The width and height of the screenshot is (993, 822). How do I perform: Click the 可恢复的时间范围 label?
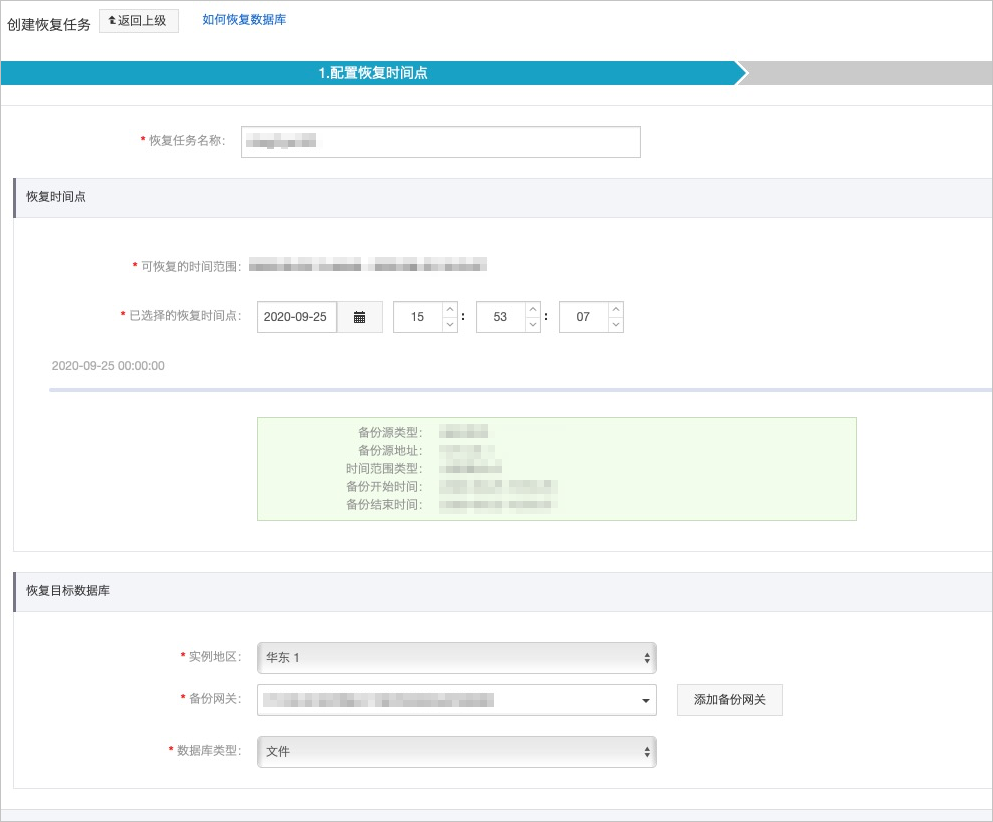[x=191, y=267]
